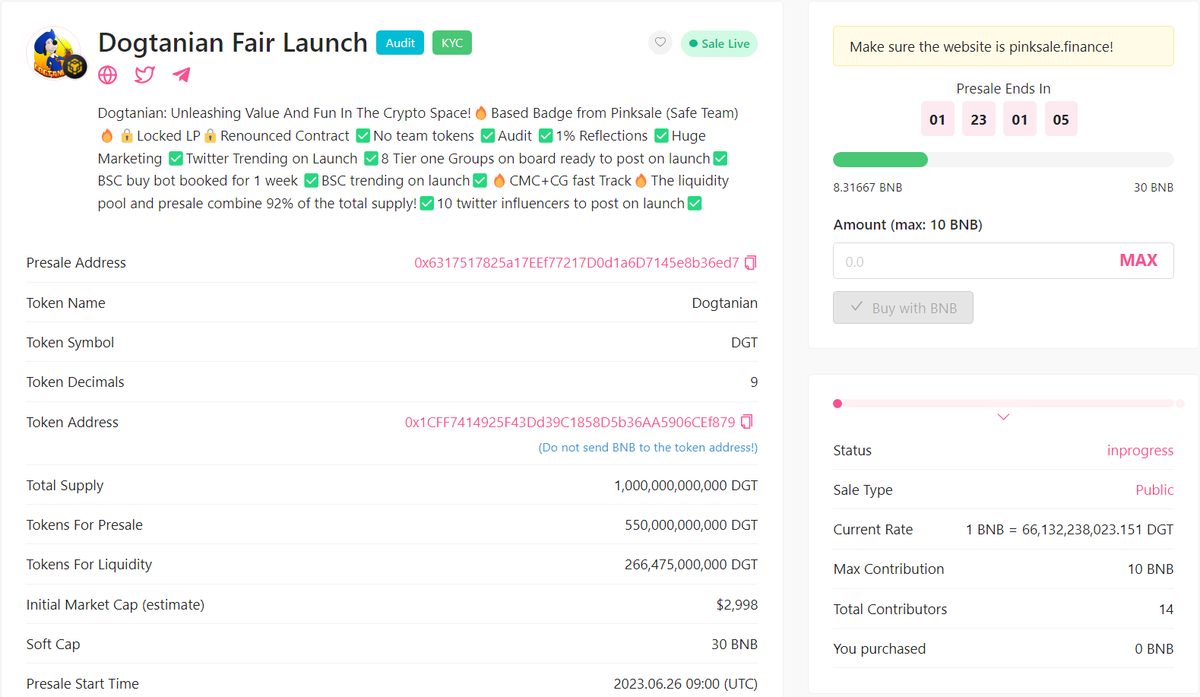The image size is (1200, 697).
Task: Copy the Token Address using copy icon
Action: [x=746, y=422]
